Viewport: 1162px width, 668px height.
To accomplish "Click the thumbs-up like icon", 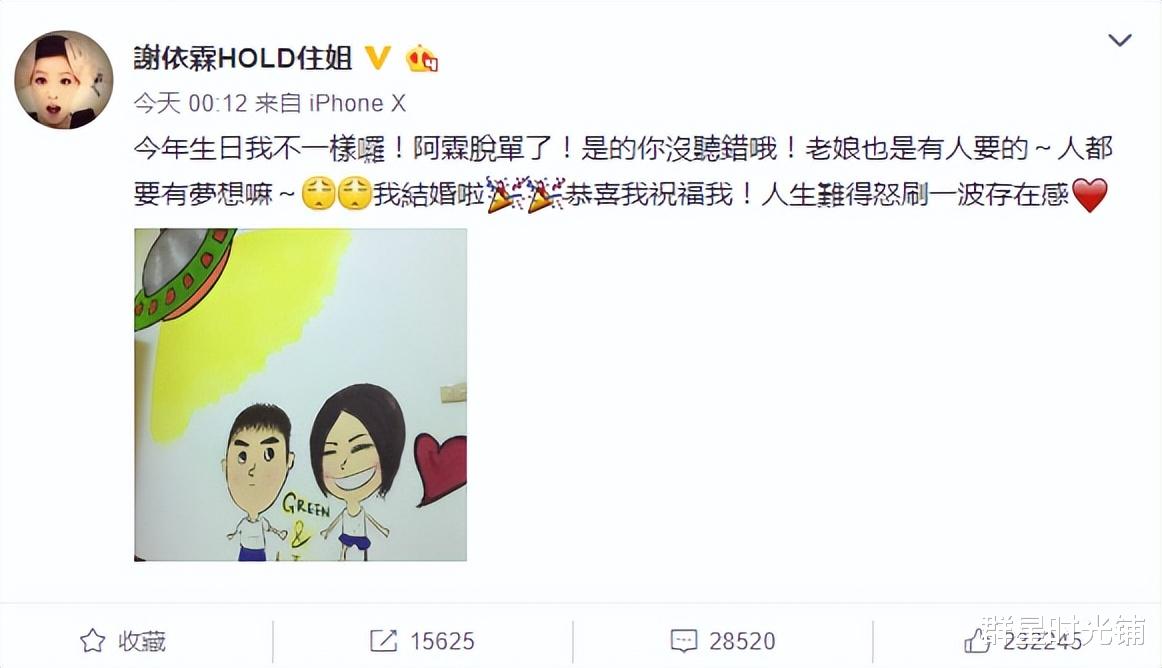I will (977, 641).
